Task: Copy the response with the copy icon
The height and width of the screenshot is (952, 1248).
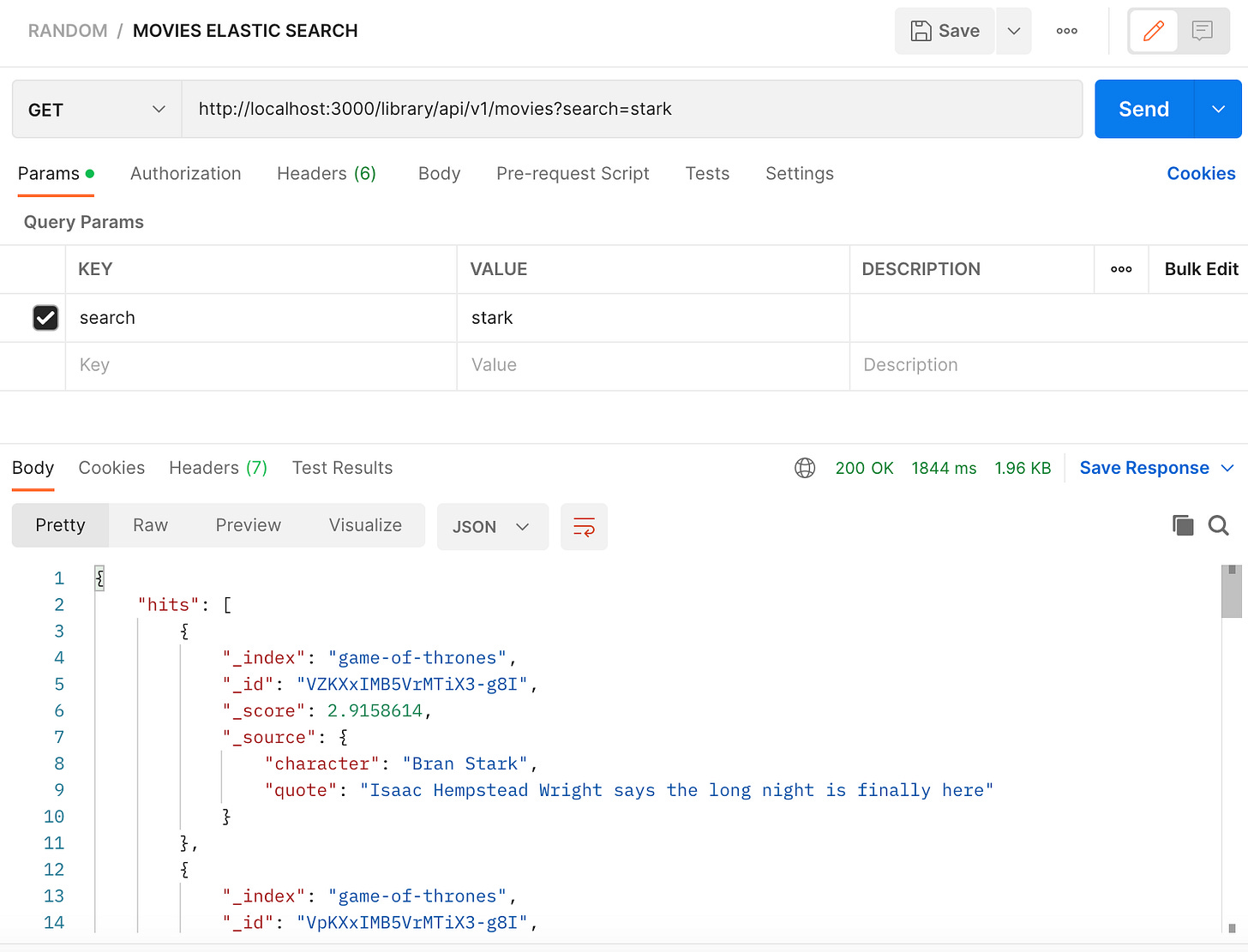Action: pos(1183,525)
